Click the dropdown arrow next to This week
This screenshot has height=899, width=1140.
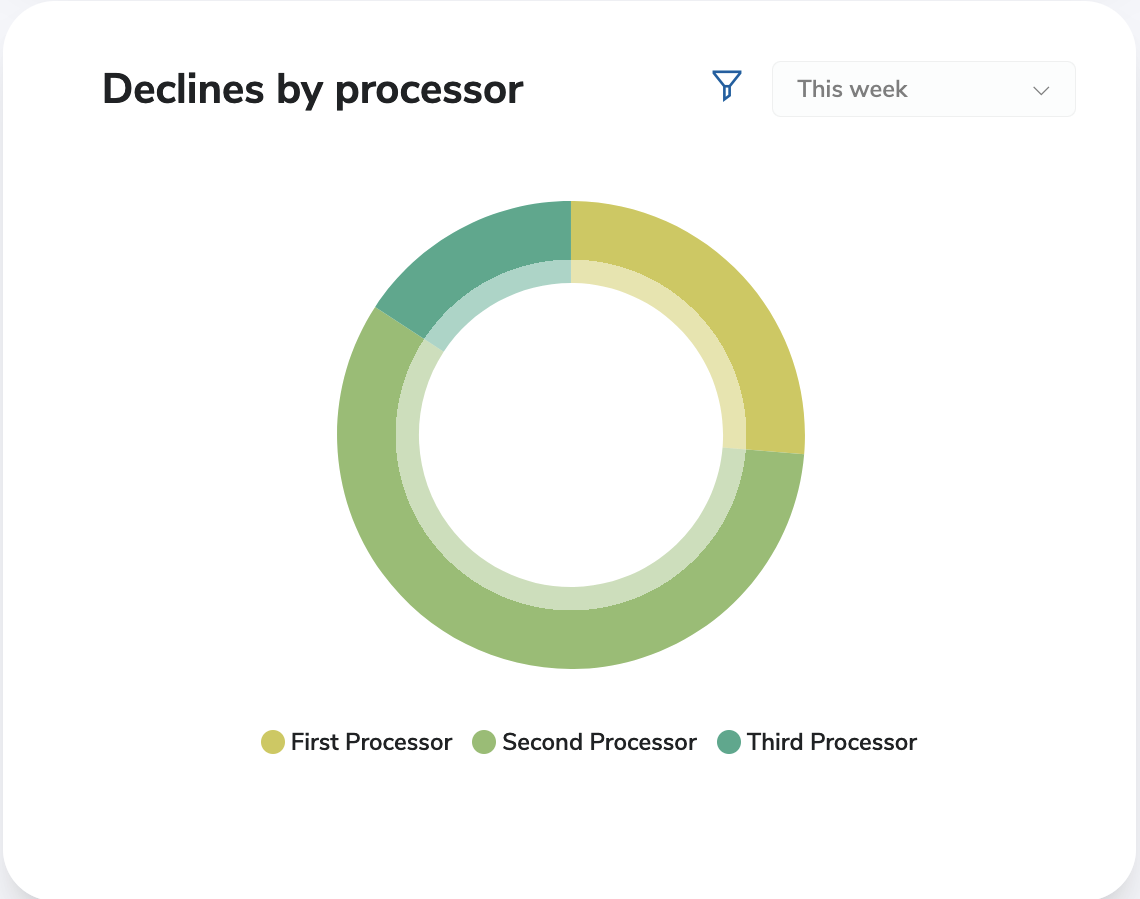click(1040, 90)
